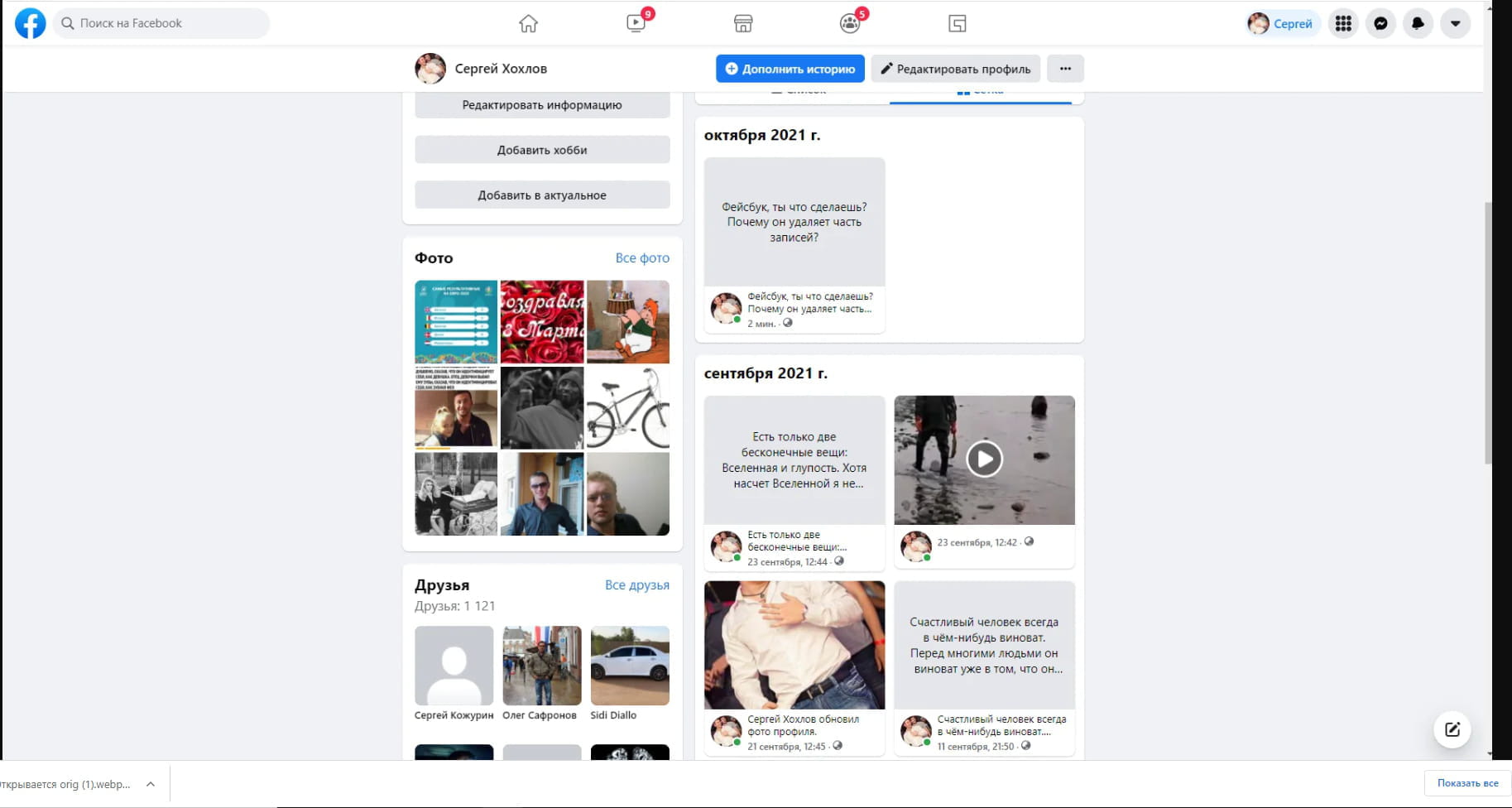Viewport: 1512px width, 808px height.
Task: Open the Watch video icon
Action: 636,23
